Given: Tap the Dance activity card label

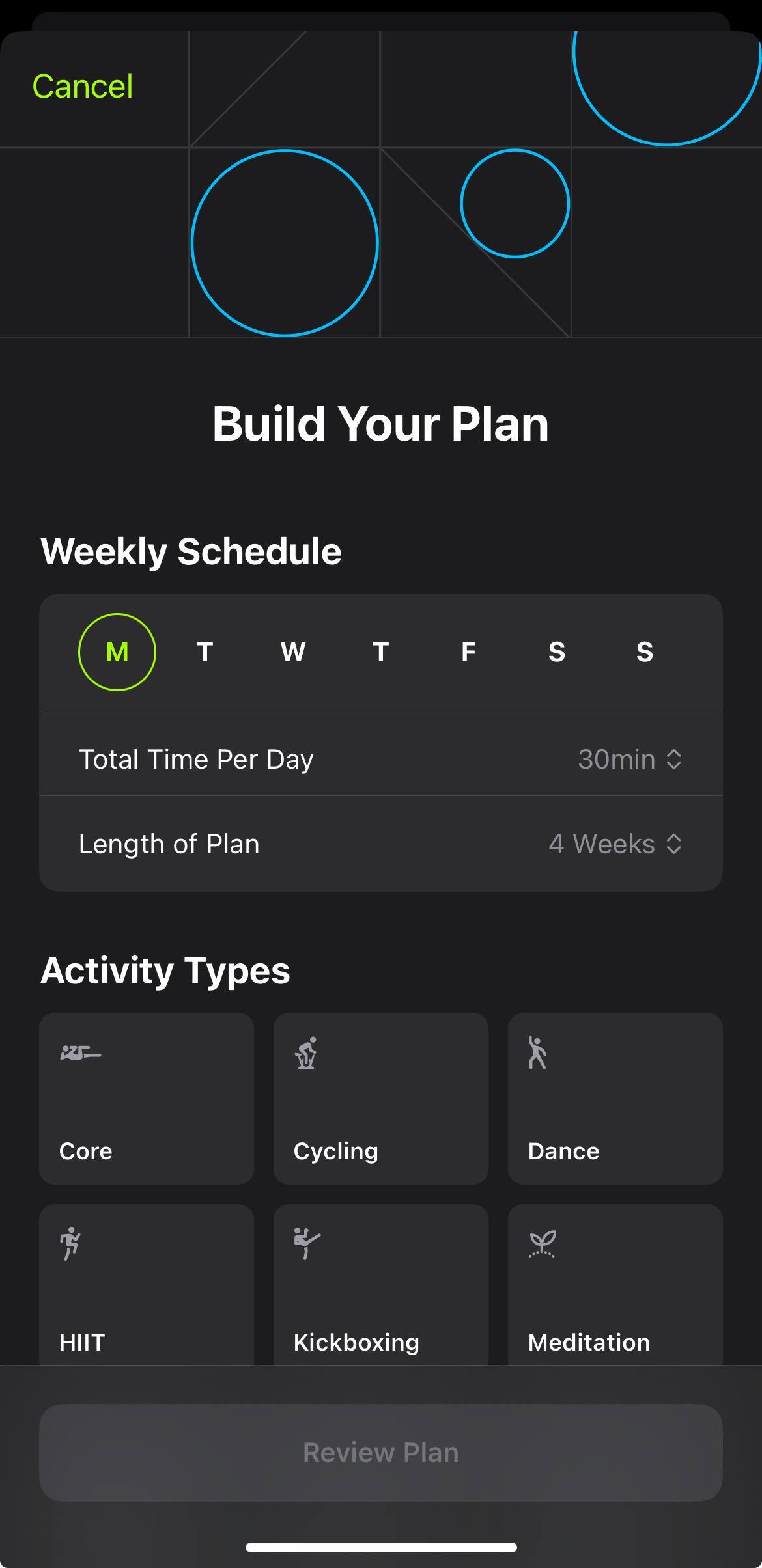Looking at the screenshot, I should (x=564, y=1151).
